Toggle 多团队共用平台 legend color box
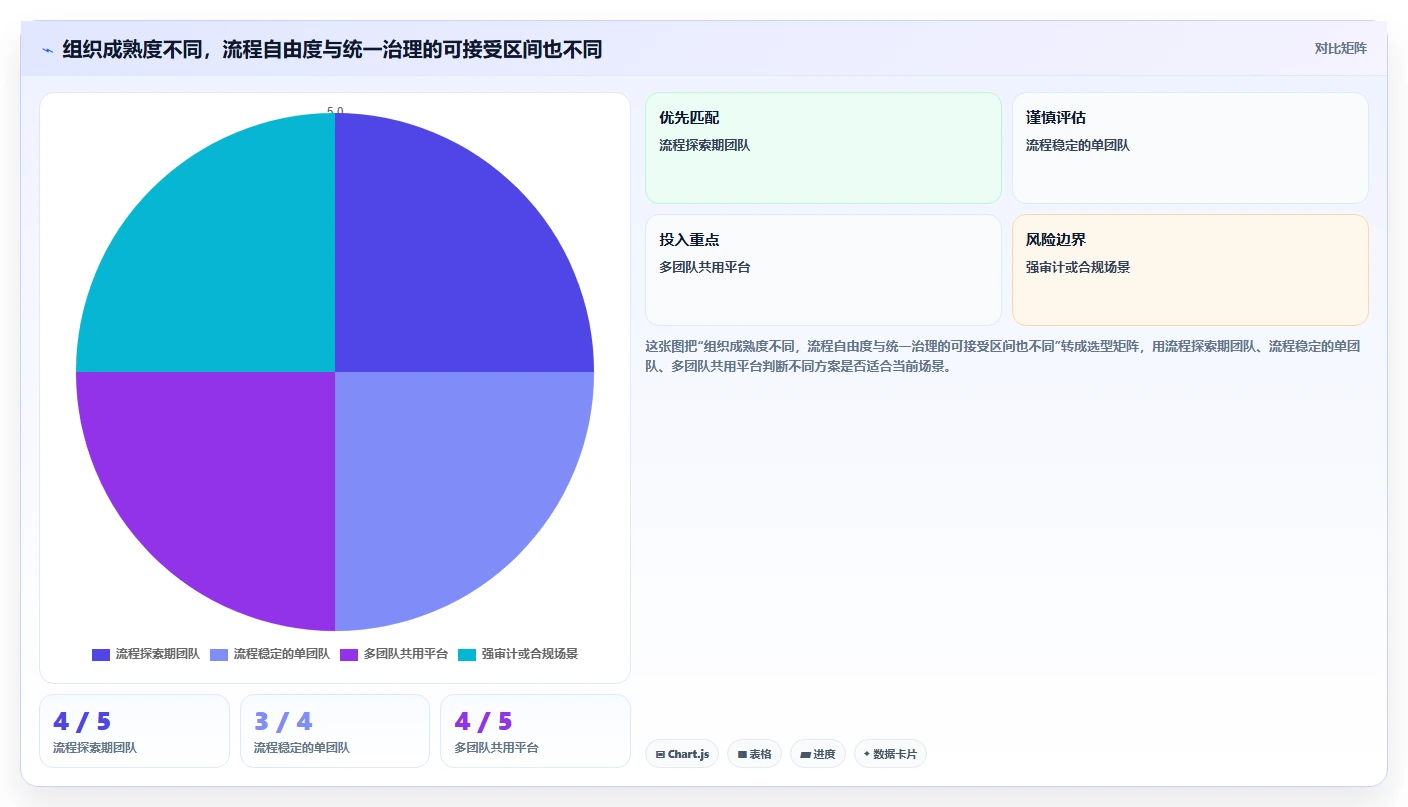 click(349, 654)
